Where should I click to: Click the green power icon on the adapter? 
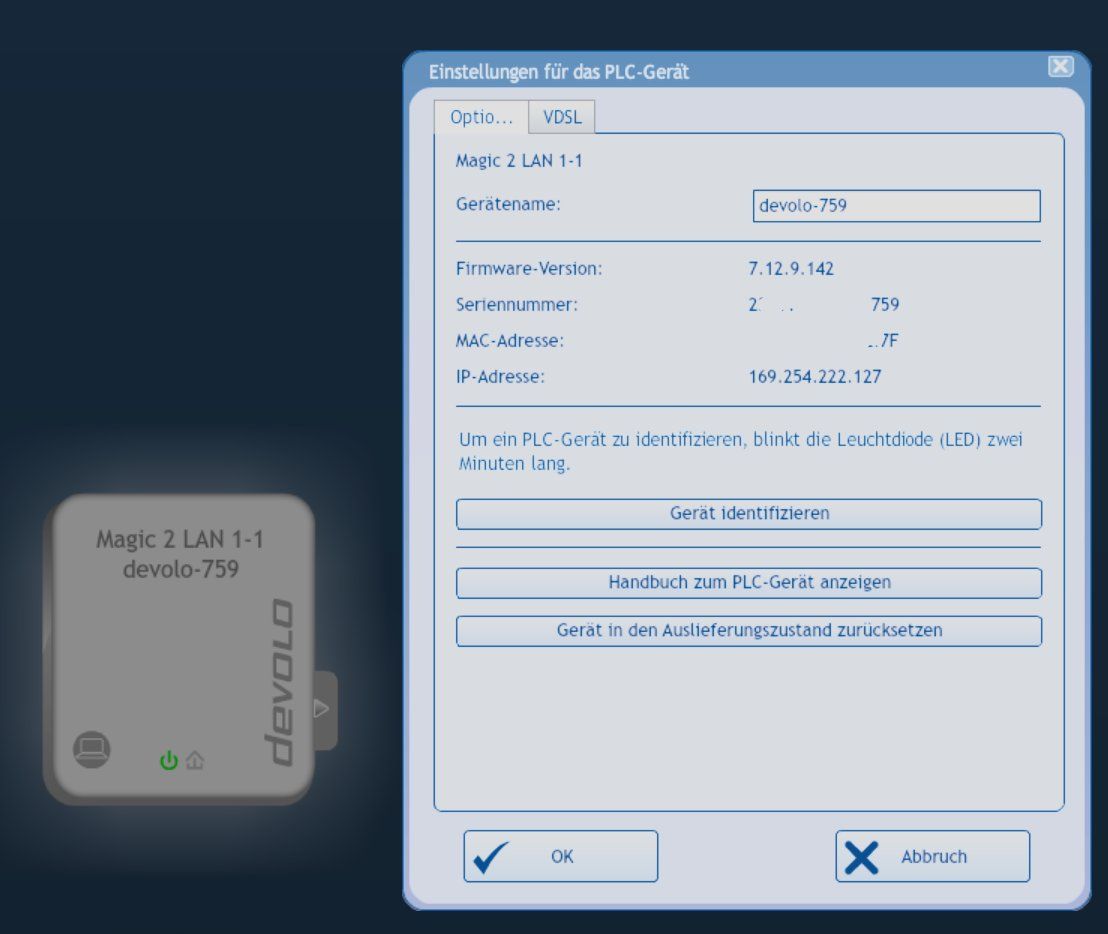169,760
